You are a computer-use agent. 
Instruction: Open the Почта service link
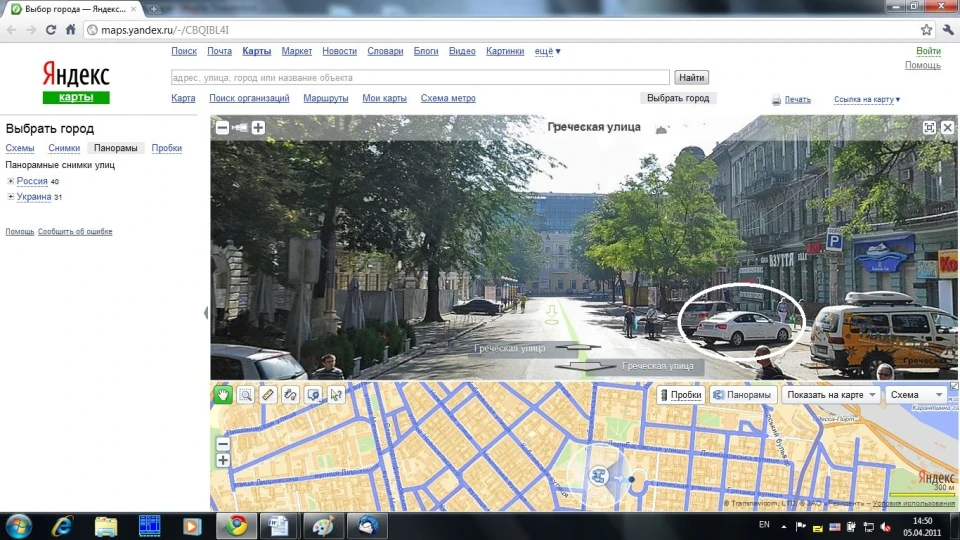click(x=219, y=51)
